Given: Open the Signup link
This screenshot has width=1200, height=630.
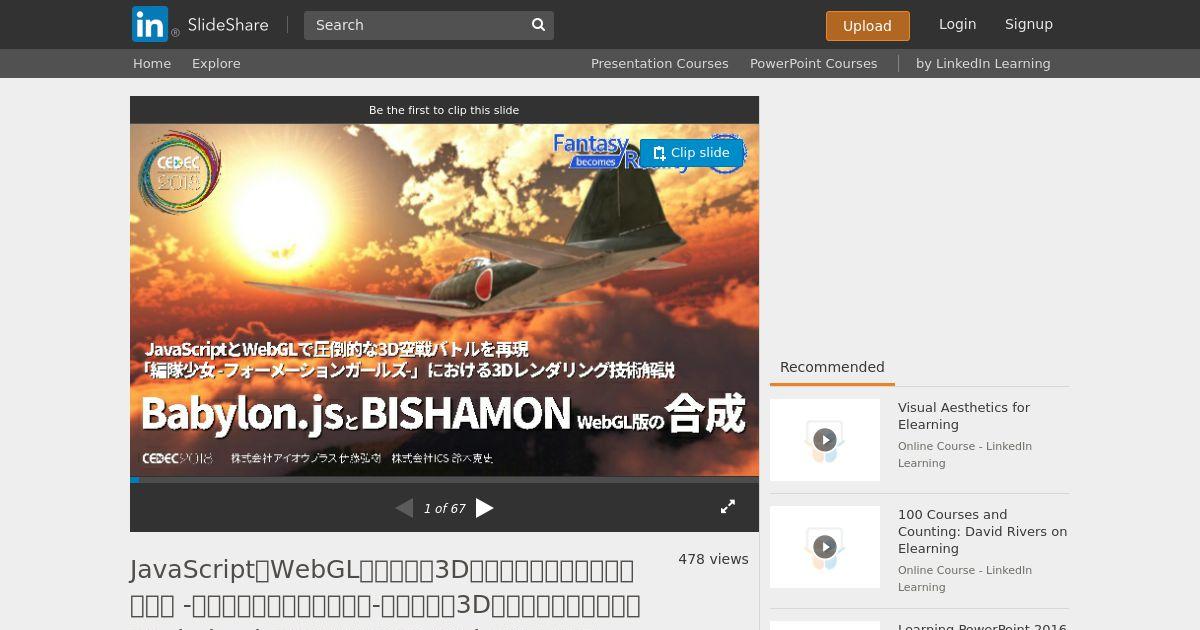Looking at the screenshot, I should click(1028, 24).
